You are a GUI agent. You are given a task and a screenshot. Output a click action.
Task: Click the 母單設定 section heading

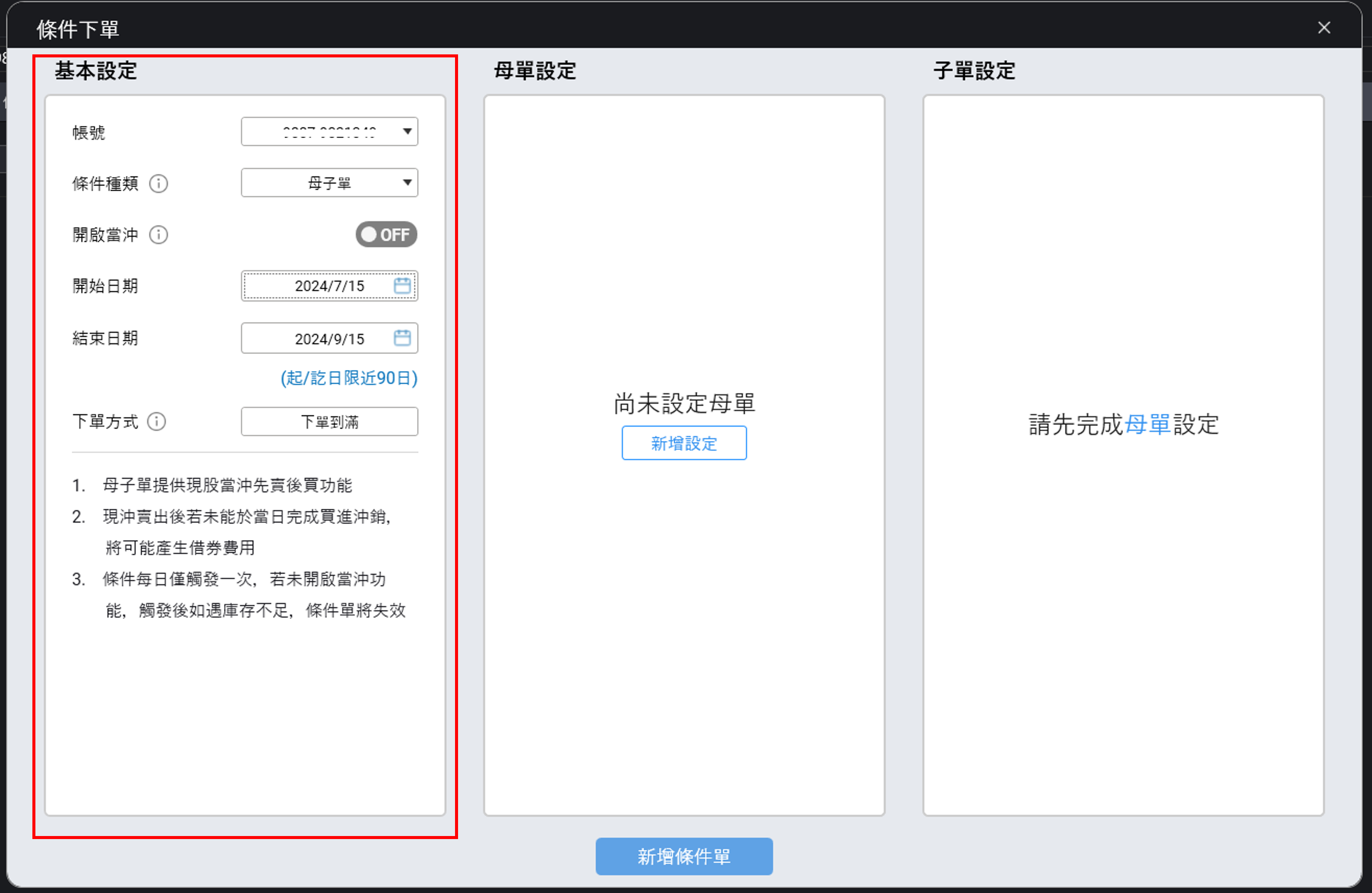pos(535,71)
